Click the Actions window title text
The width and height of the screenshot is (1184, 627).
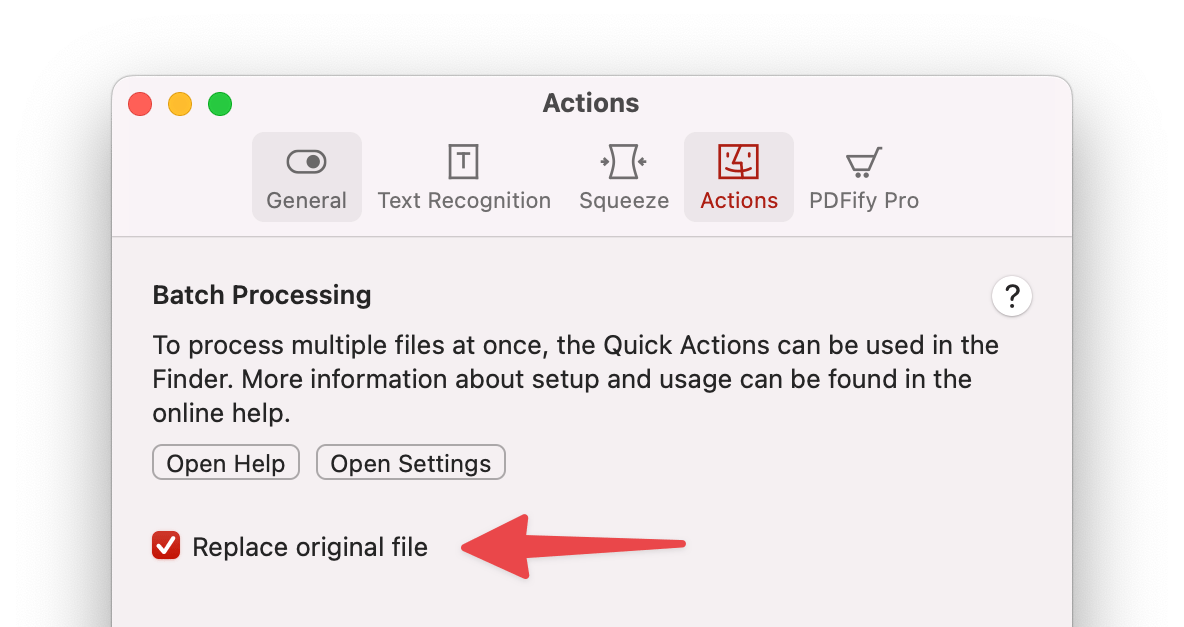click(591, 103)
